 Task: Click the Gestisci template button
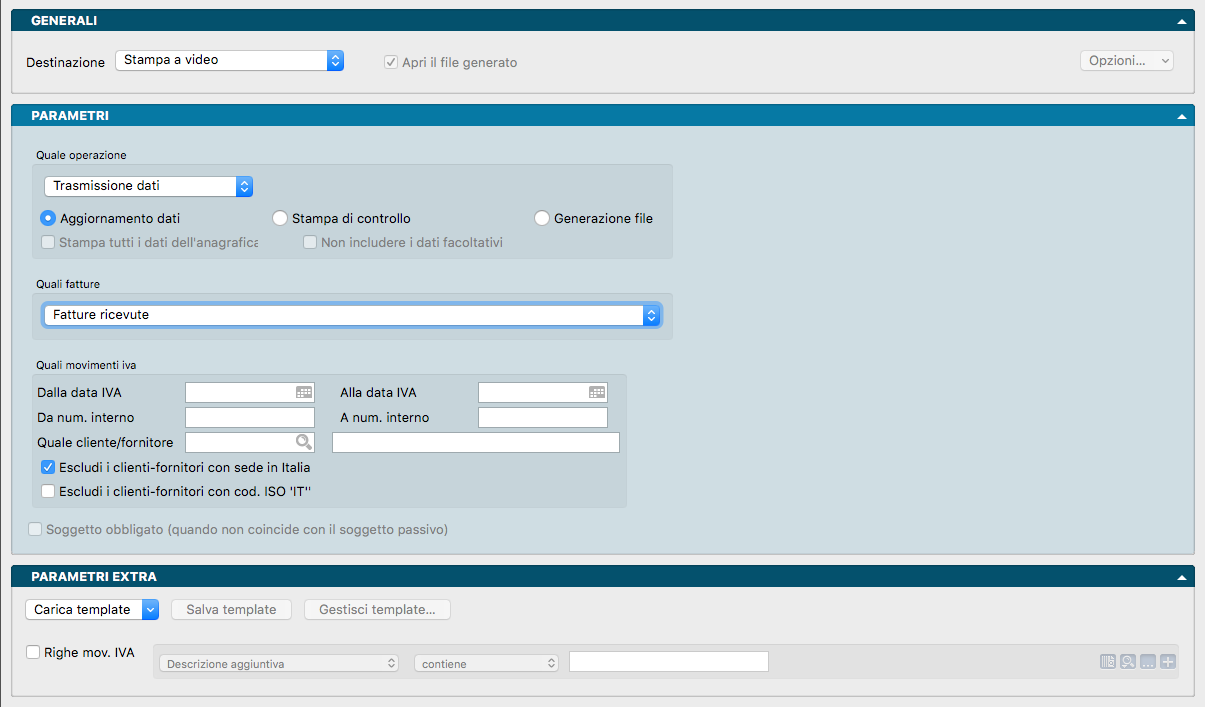click(x=377, y=609)
